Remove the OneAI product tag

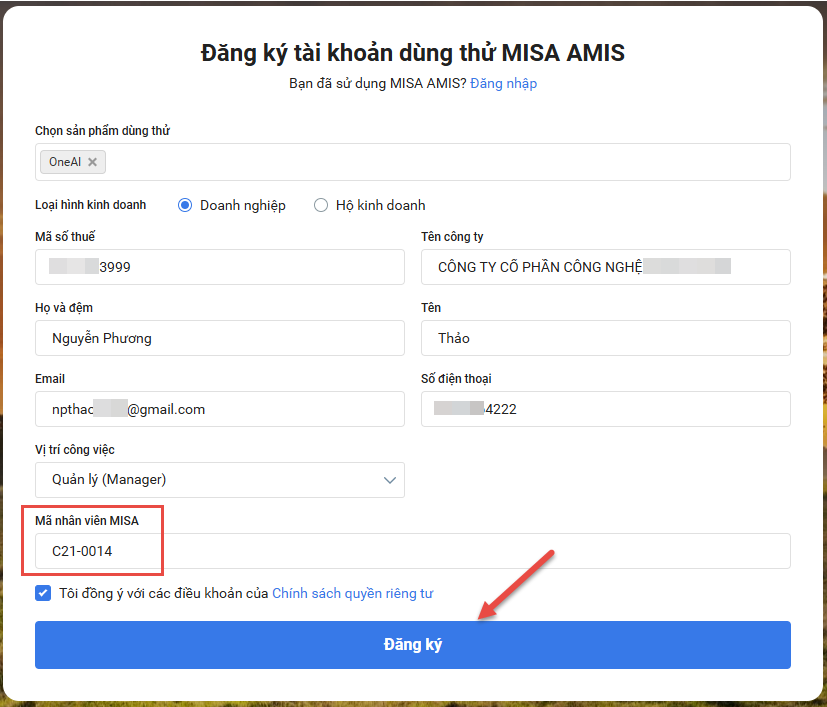pos(92,162)
